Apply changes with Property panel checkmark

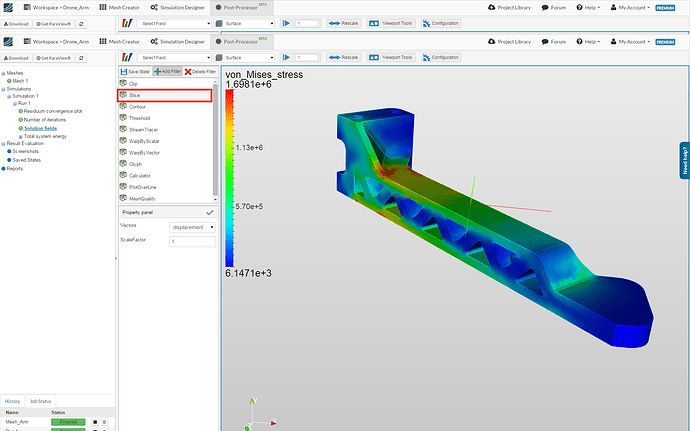pos(209,213)
